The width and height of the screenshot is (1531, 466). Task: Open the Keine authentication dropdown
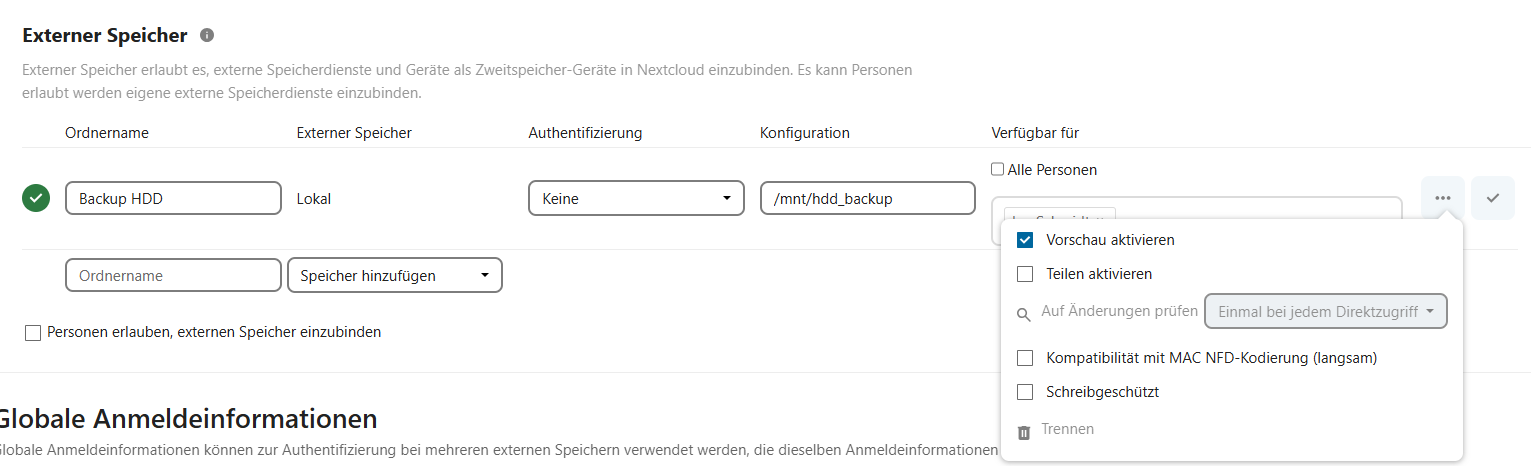click(x=636, y=198)
